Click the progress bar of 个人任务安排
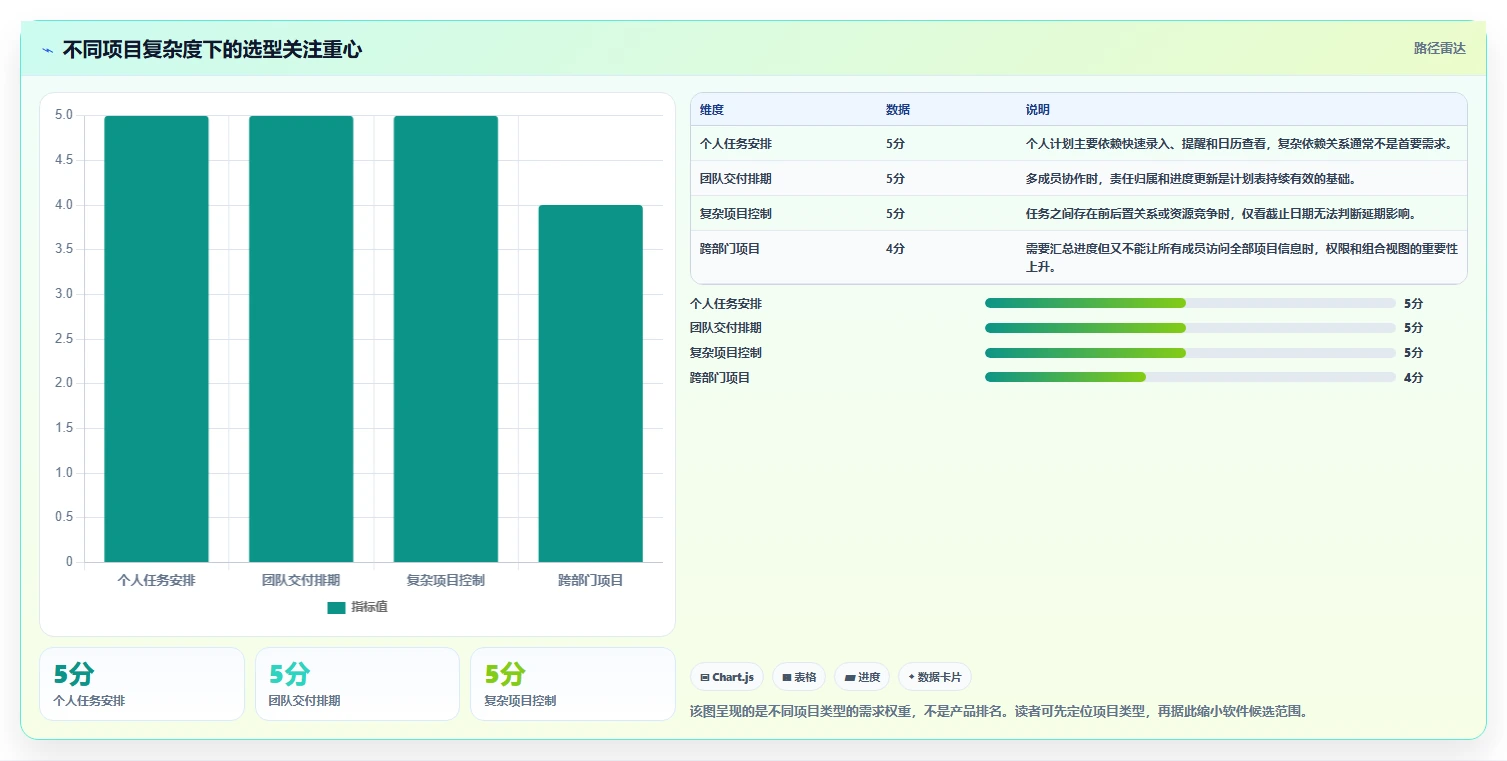 pyautogui.click(x=1190, y=303)
